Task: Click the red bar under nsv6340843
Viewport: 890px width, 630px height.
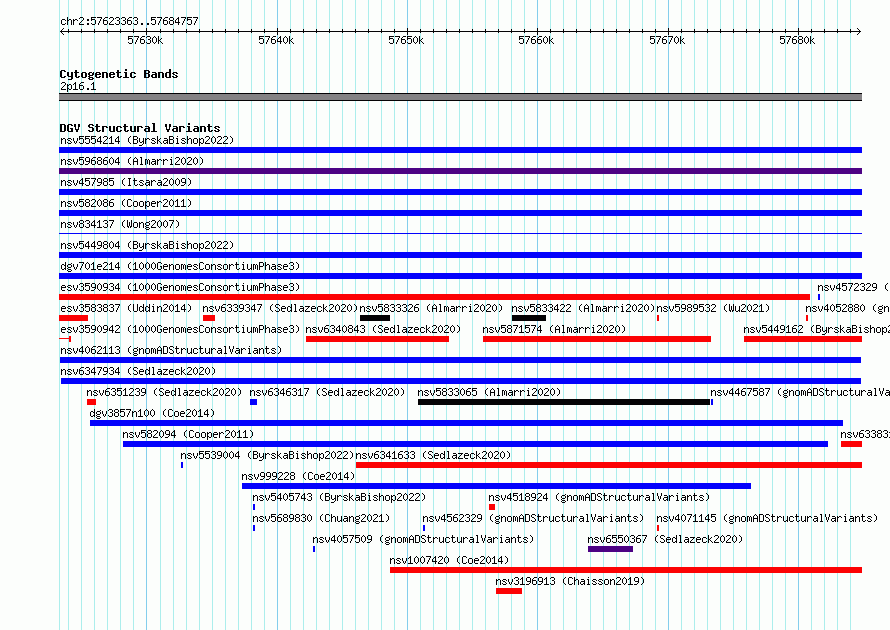Action: point(377,339)
